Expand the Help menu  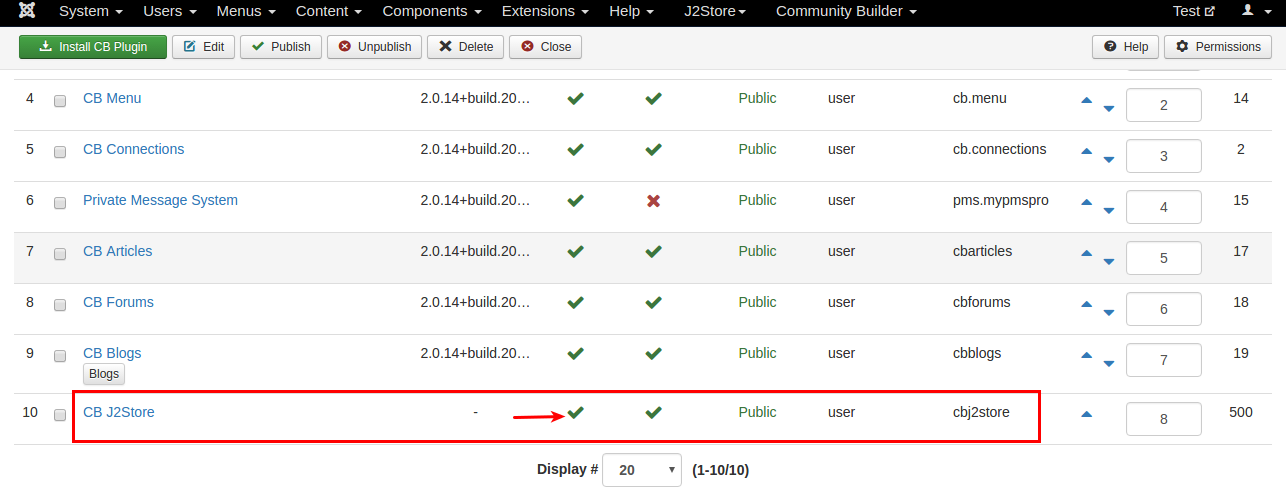pyautogui.click(x=631, y=11)
